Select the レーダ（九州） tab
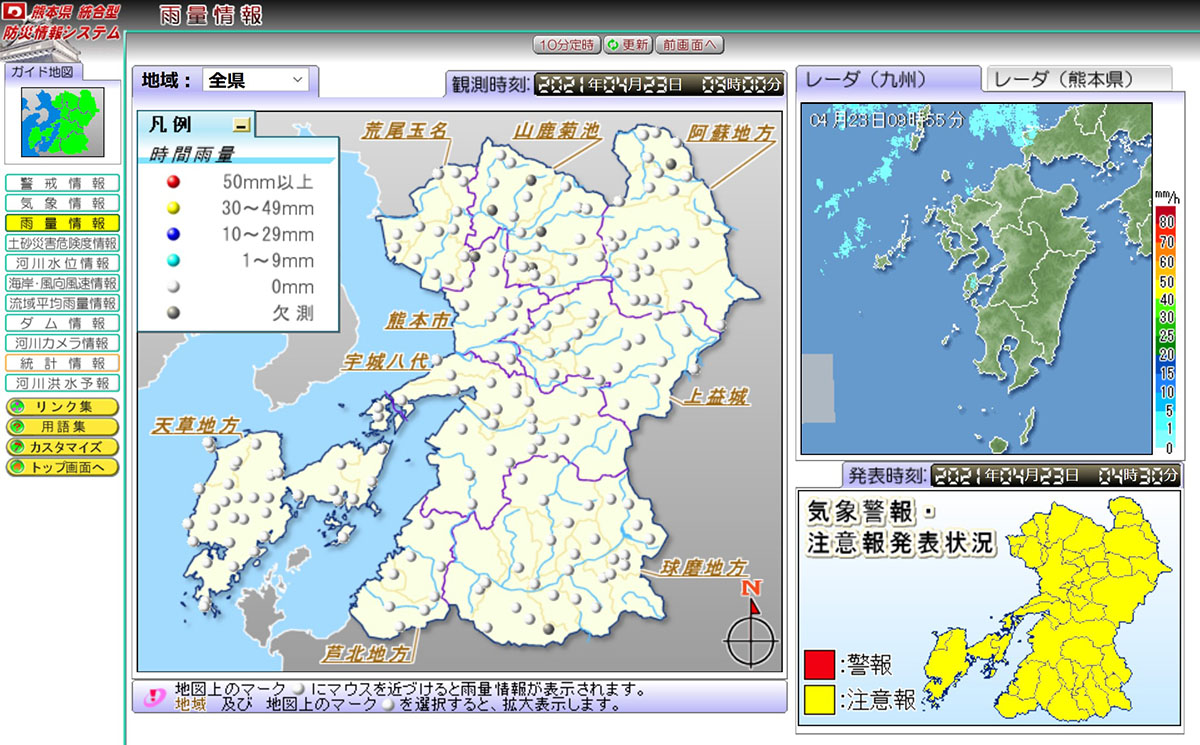 pos(888,80)
